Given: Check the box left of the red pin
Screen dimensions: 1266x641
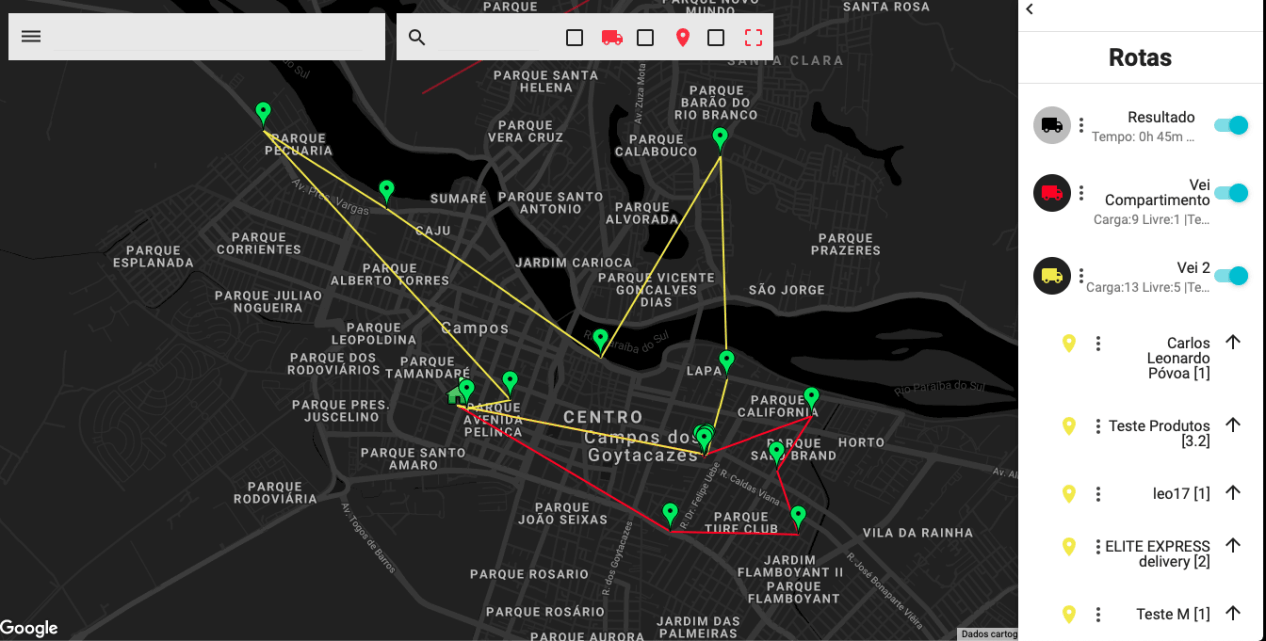Looking at the screenshot, I should tap(646, 37).
